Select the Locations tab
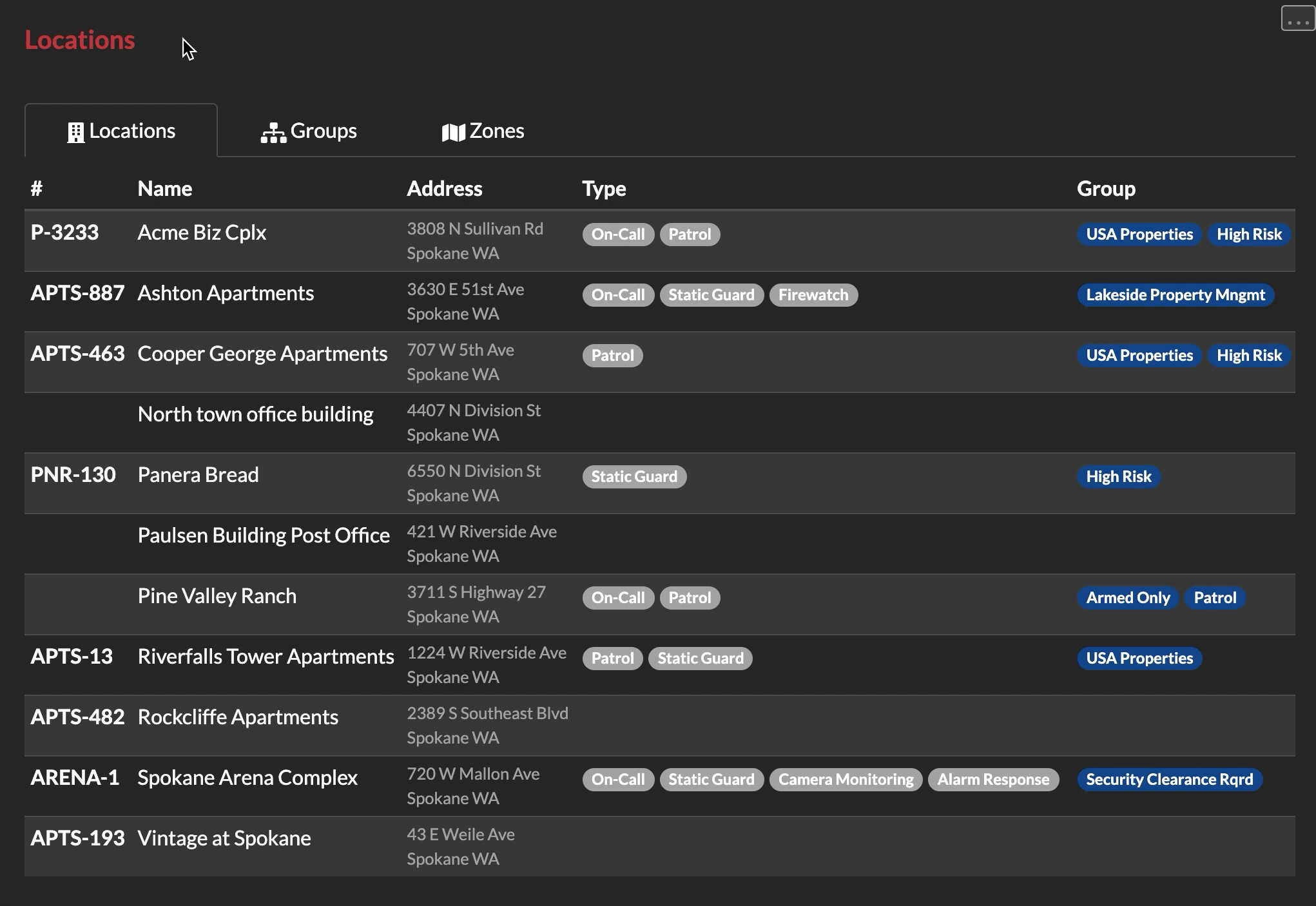The image size is (1316, 906). (120, 129)
